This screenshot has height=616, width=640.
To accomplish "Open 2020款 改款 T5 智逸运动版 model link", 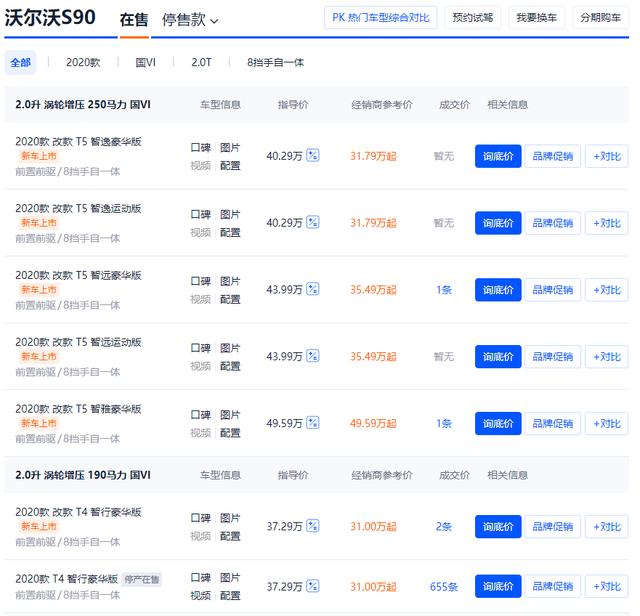I will coord(78,209).
